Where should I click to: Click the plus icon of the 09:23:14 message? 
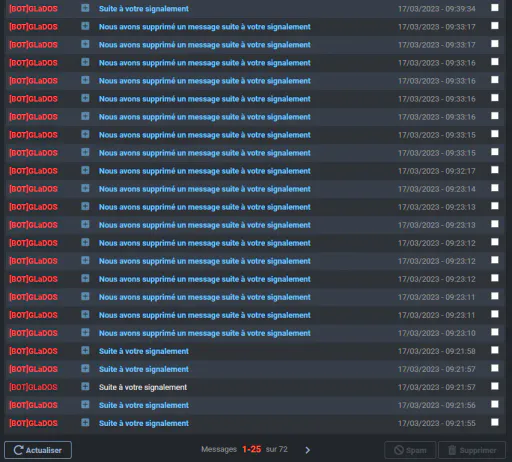tap(85, 188)
